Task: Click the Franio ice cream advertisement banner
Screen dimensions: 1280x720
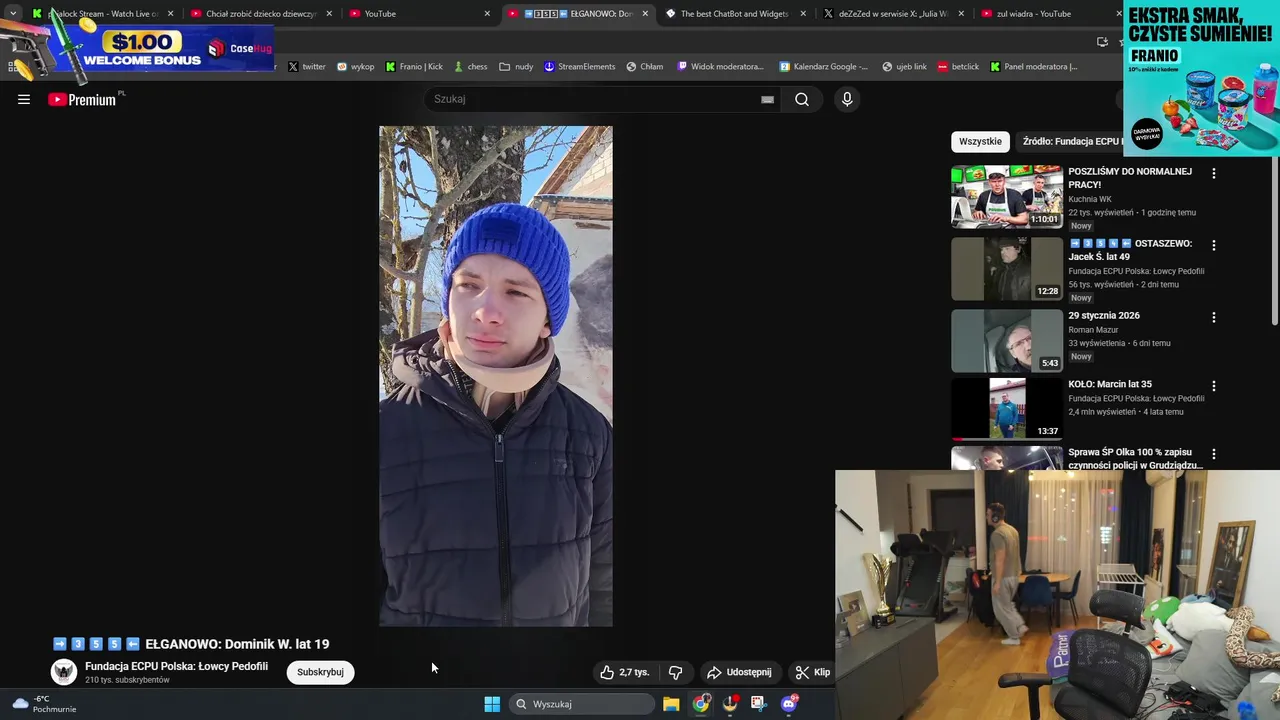Action: pos(1201,78)
